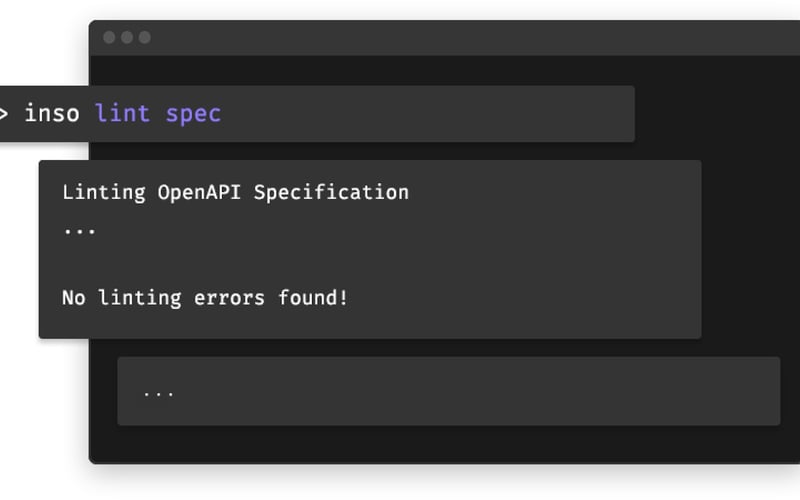
Task: Click the purple "lint" keyword
Action: [122, 114]
